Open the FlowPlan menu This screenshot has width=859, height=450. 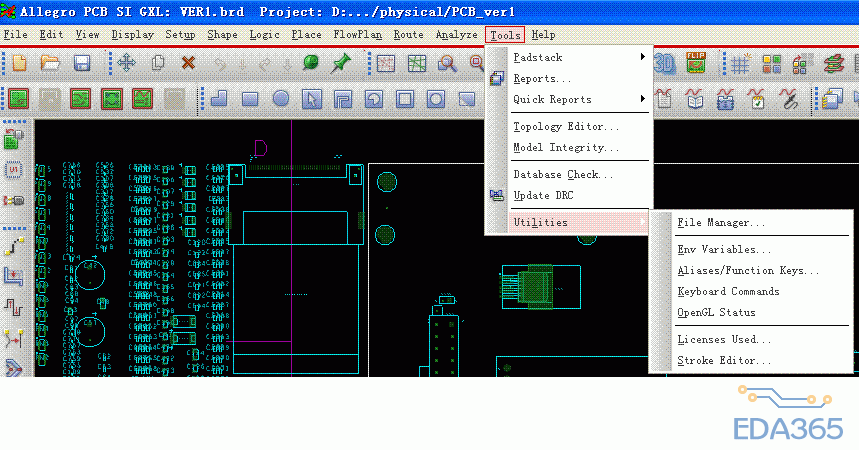click(358, 35)
